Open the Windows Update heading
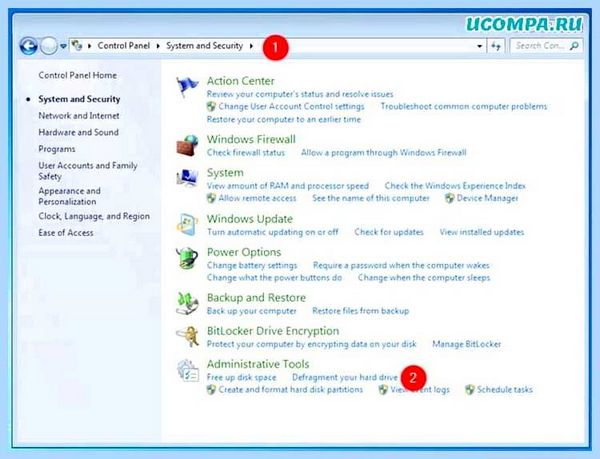This screenshot has height=459, width=600. [x=250, y=219]
